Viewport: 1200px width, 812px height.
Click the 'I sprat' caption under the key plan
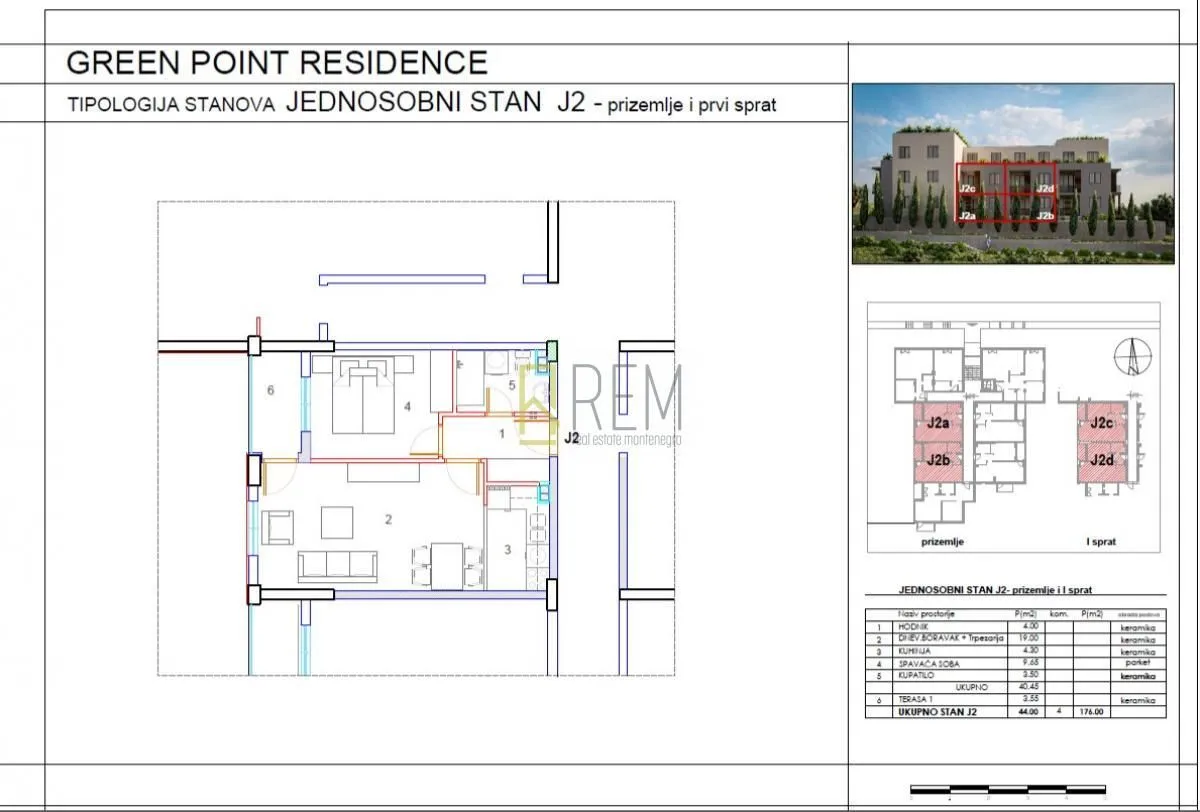tap(1102, 542)
